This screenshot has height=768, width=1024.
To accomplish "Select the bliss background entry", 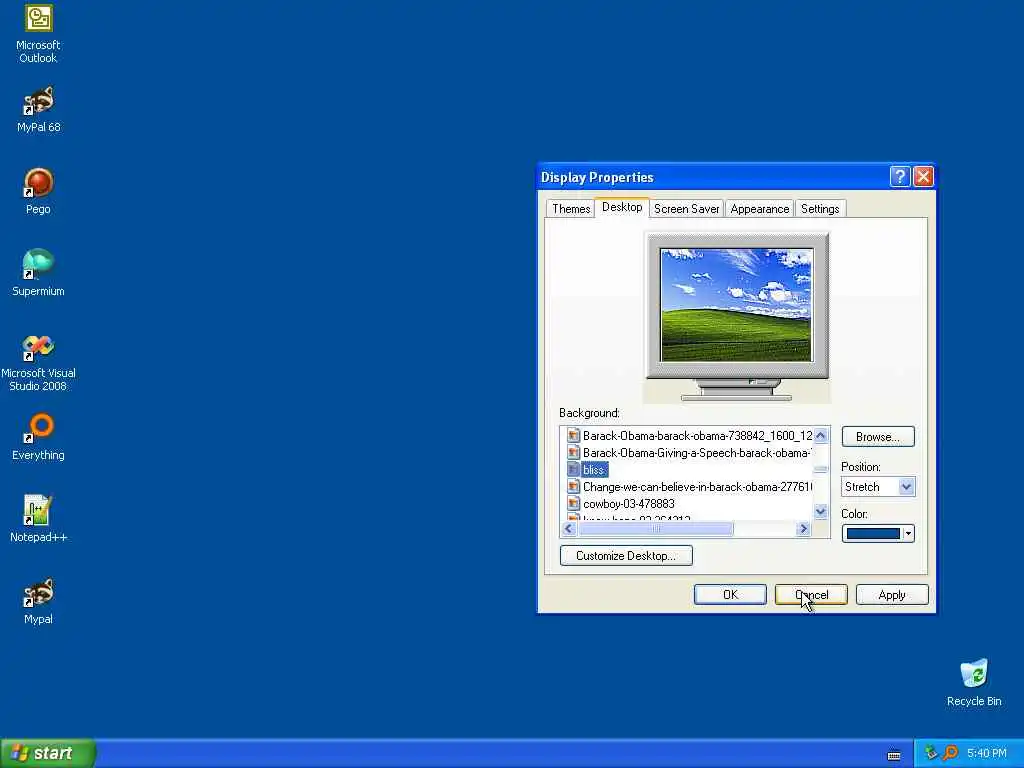I will pyautogui.click(x=594, y=470).
